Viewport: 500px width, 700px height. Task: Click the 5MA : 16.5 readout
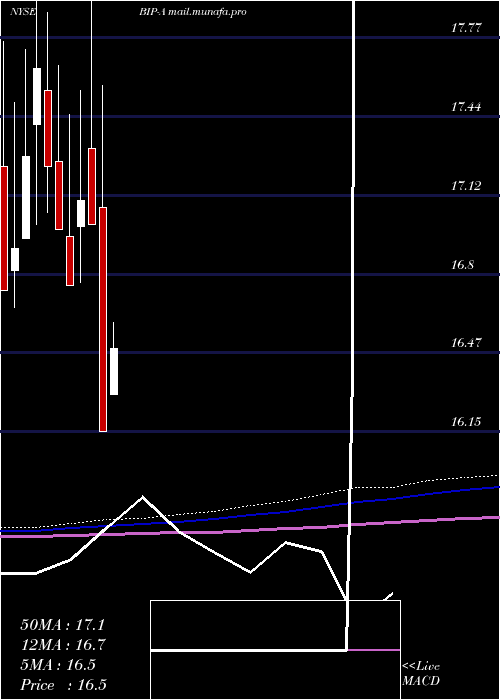click(58, 665)
